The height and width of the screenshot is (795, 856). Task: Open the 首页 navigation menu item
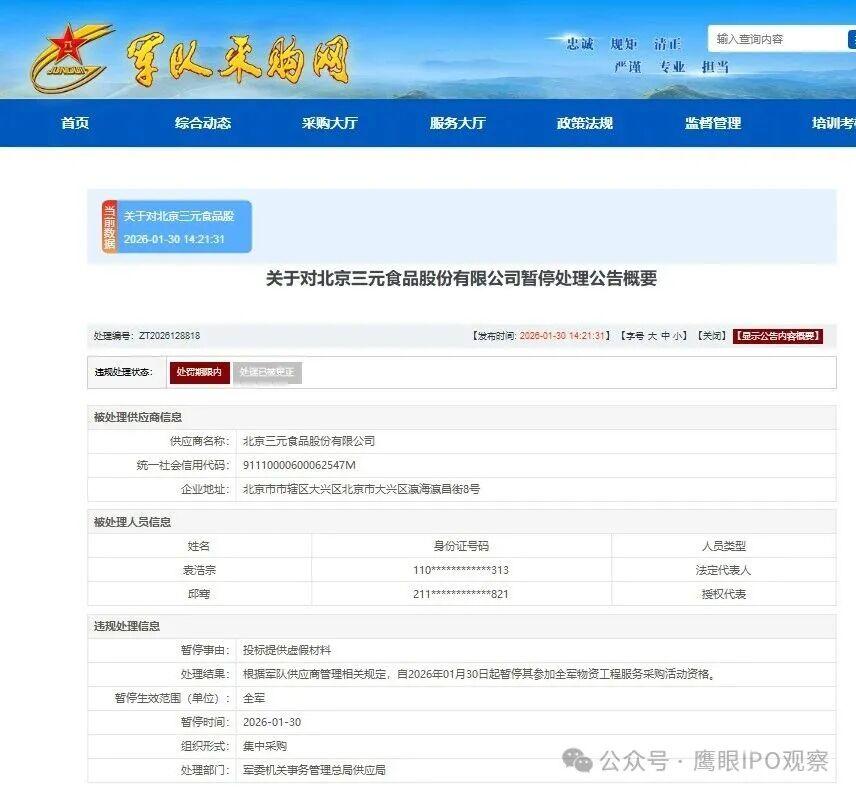75,123
